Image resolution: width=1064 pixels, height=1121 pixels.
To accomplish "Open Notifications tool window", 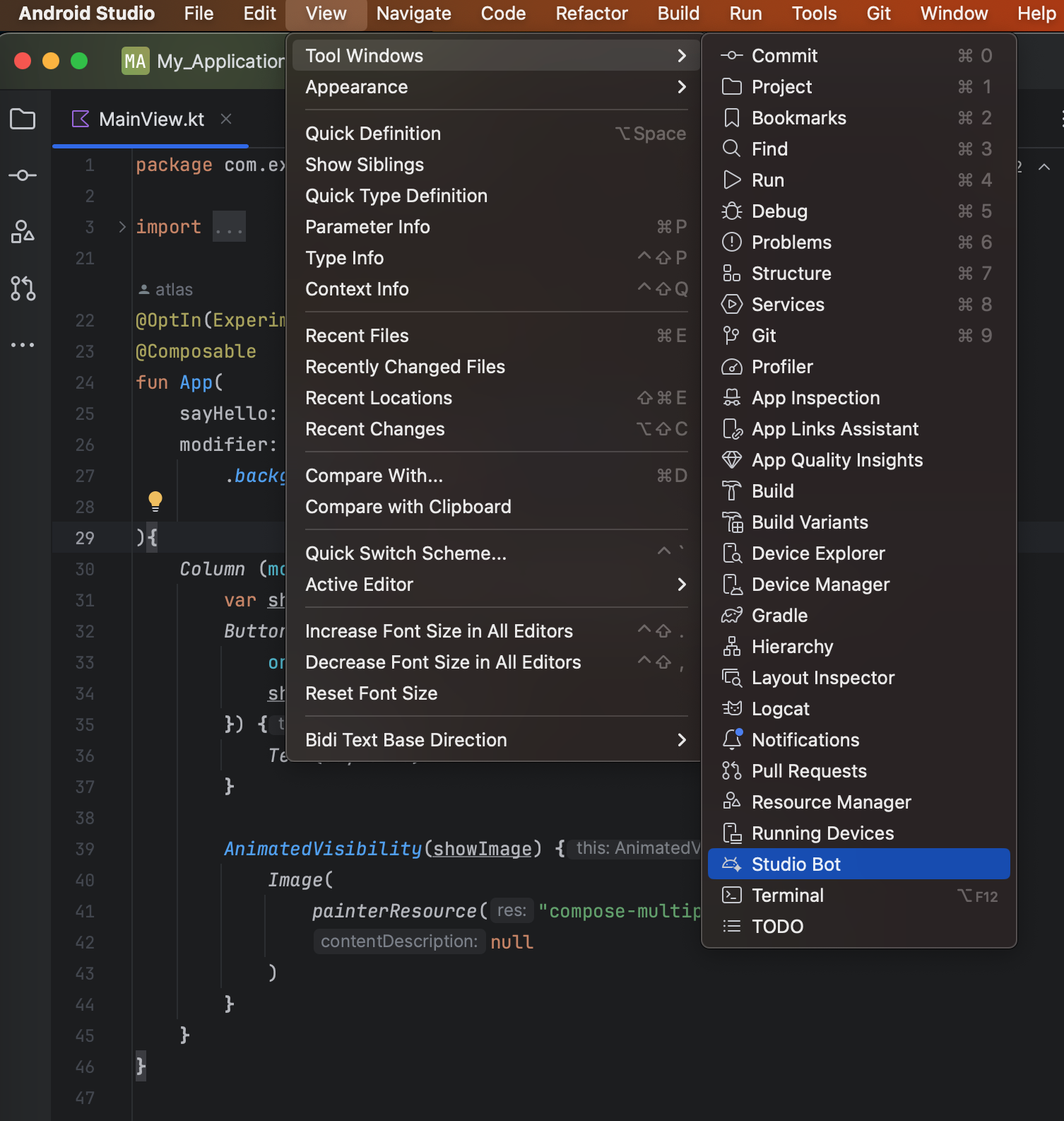I will point(858,739).
